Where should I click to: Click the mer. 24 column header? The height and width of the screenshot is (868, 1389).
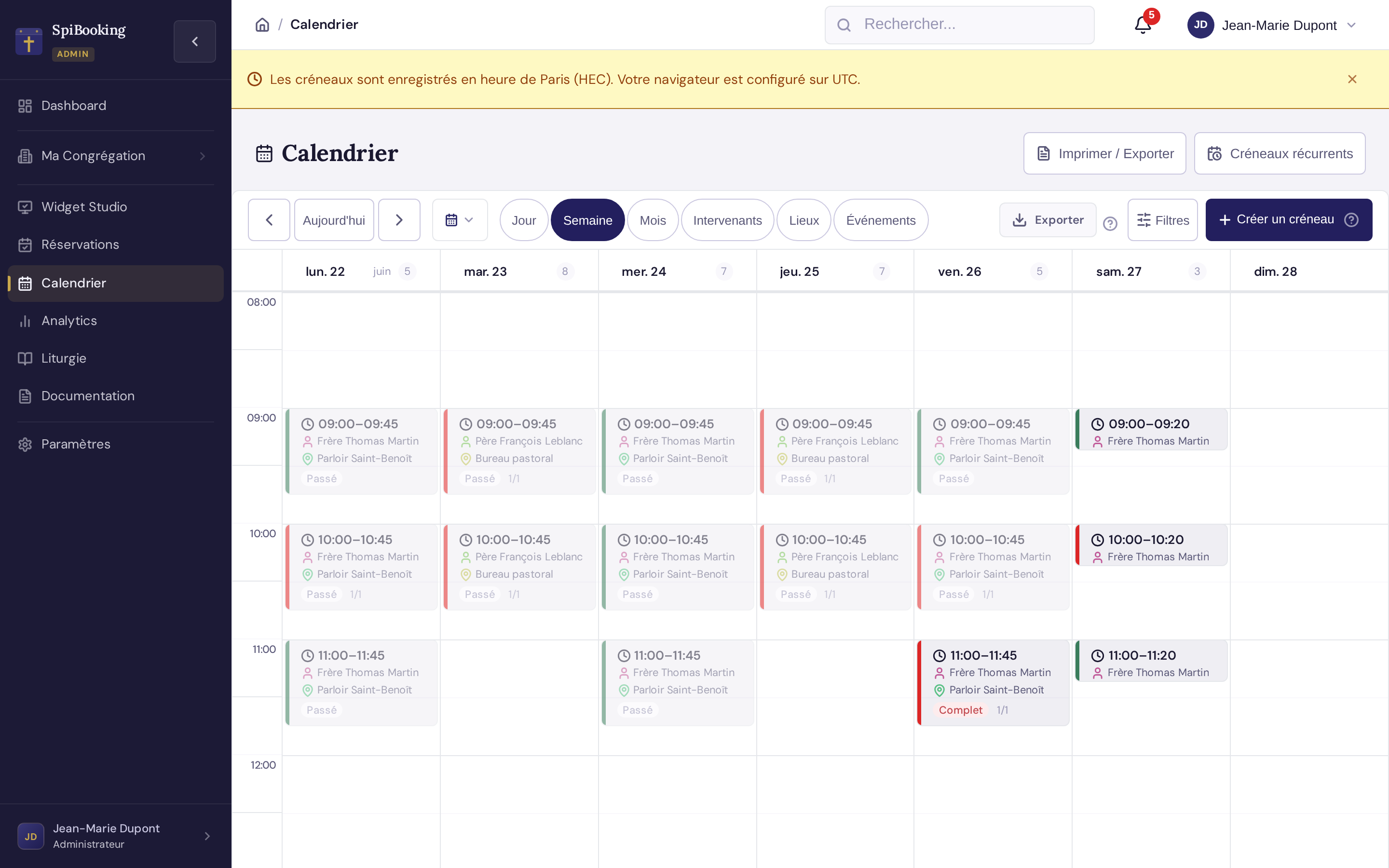pyautogui.click(x=677, y=271)
